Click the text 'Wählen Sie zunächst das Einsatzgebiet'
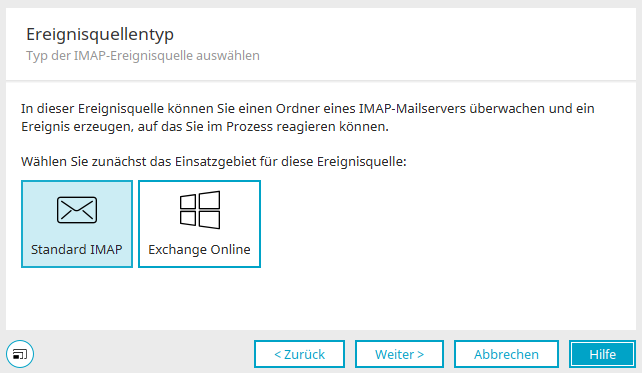642x373 pixels. (138, 161)
